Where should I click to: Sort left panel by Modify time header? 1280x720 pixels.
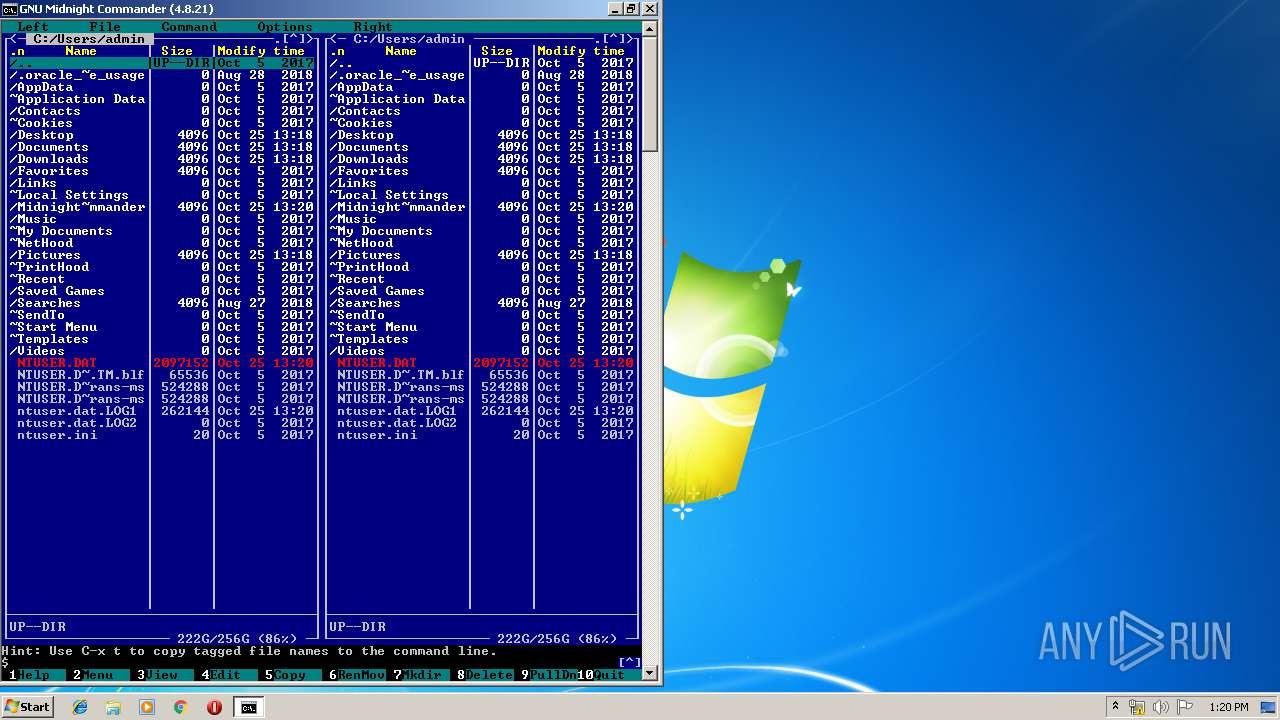coord(261,51)
